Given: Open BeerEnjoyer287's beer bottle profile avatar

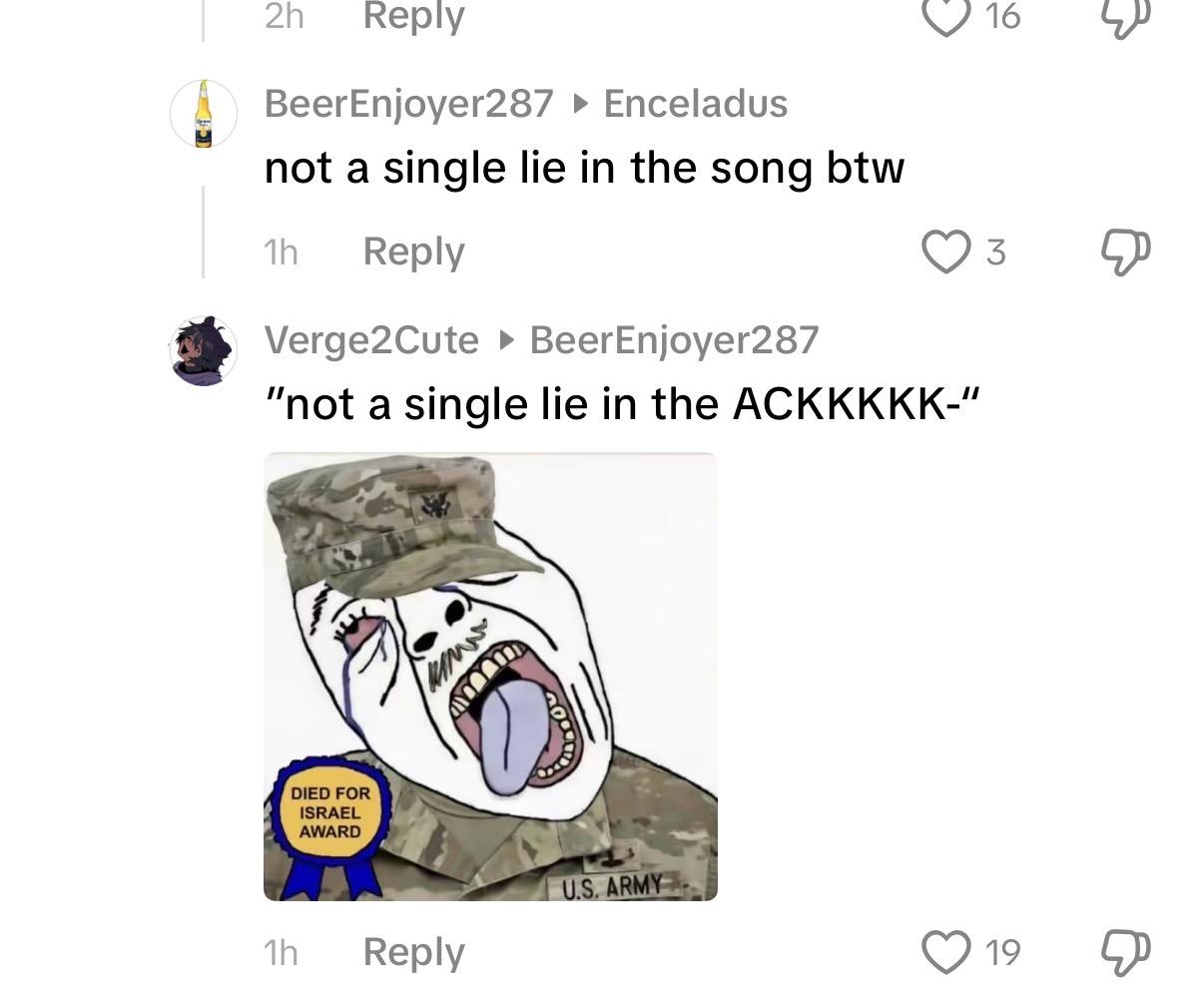Looking at the screenshot, I should pyautogui.click(x=204, y=114).
